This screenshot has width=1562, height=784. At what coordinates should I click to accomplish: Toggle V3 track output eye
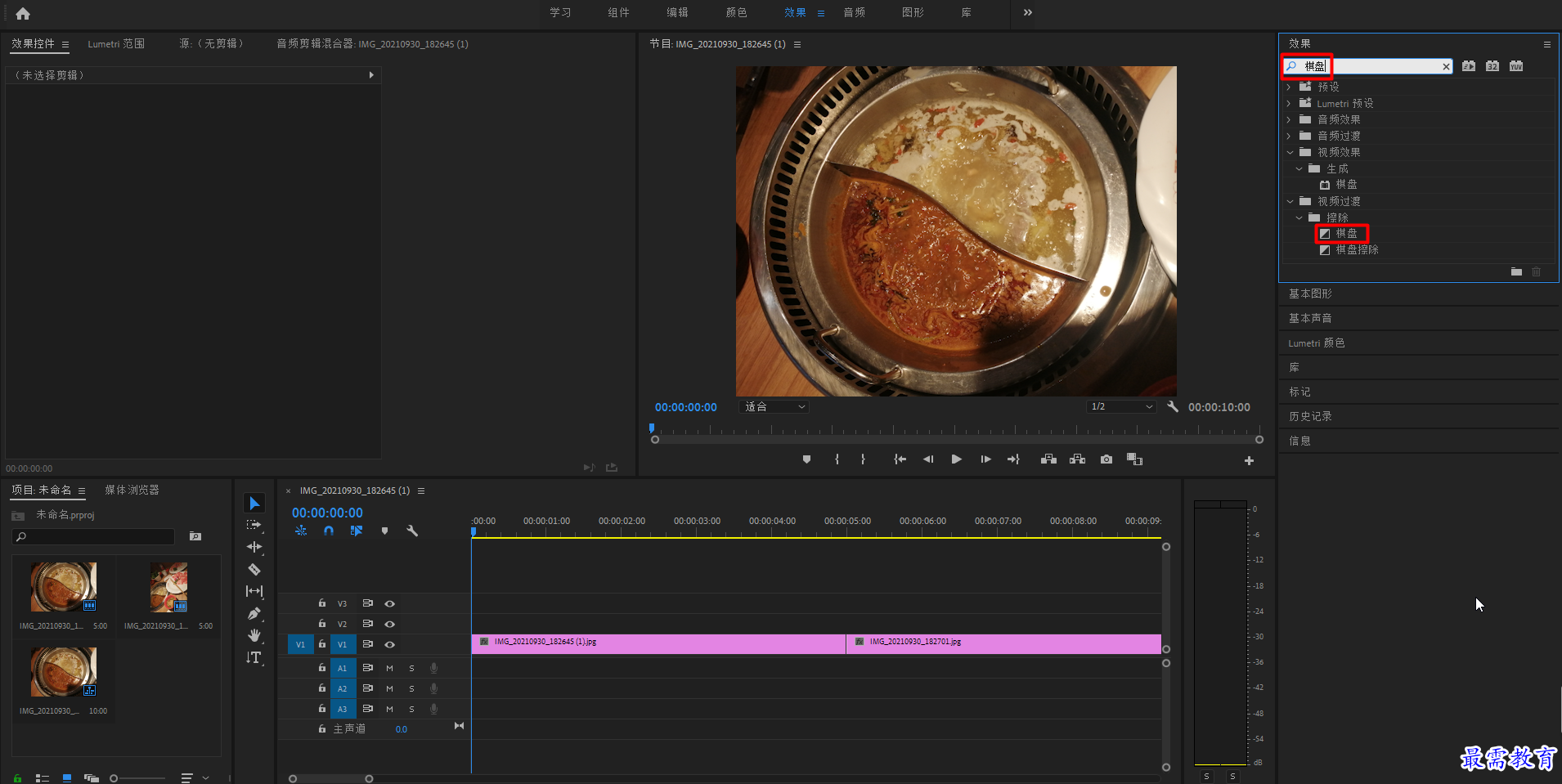(390, 603)
